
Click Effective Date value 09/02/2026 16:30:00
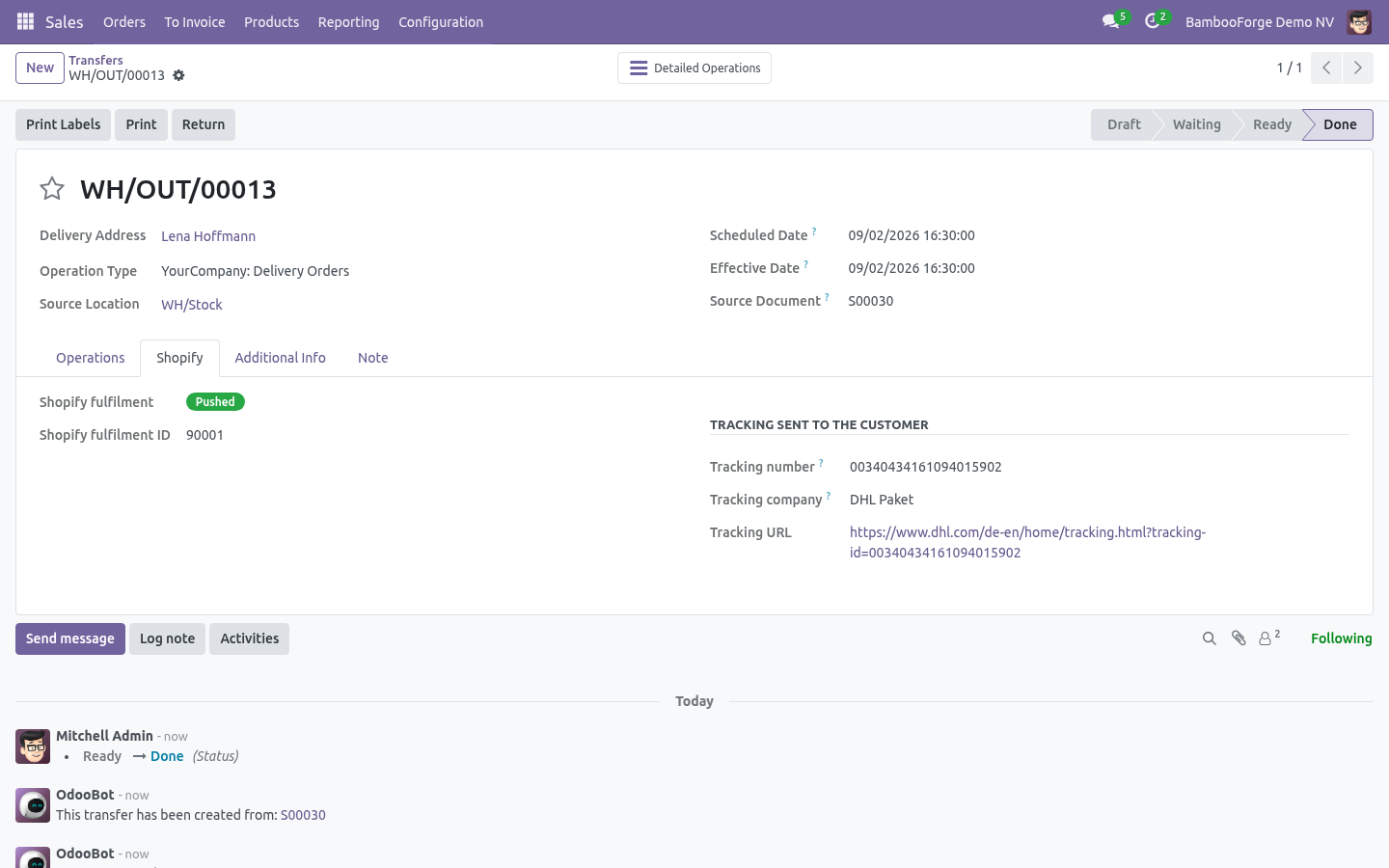click(x=912, y=268)
